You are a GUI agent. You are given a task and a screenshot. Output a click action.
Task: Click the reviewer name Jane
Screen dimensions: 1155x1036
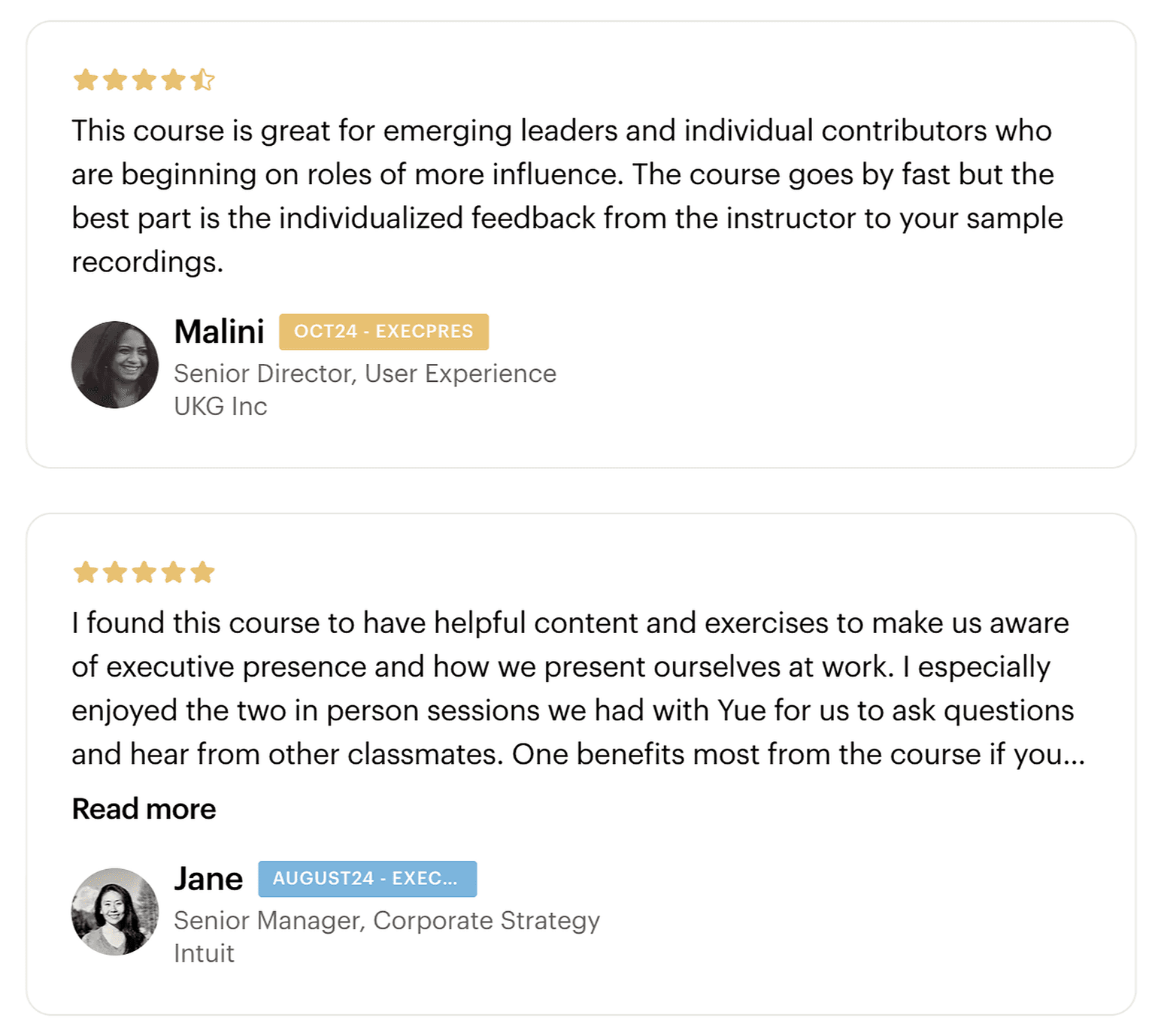click(208, 879)
